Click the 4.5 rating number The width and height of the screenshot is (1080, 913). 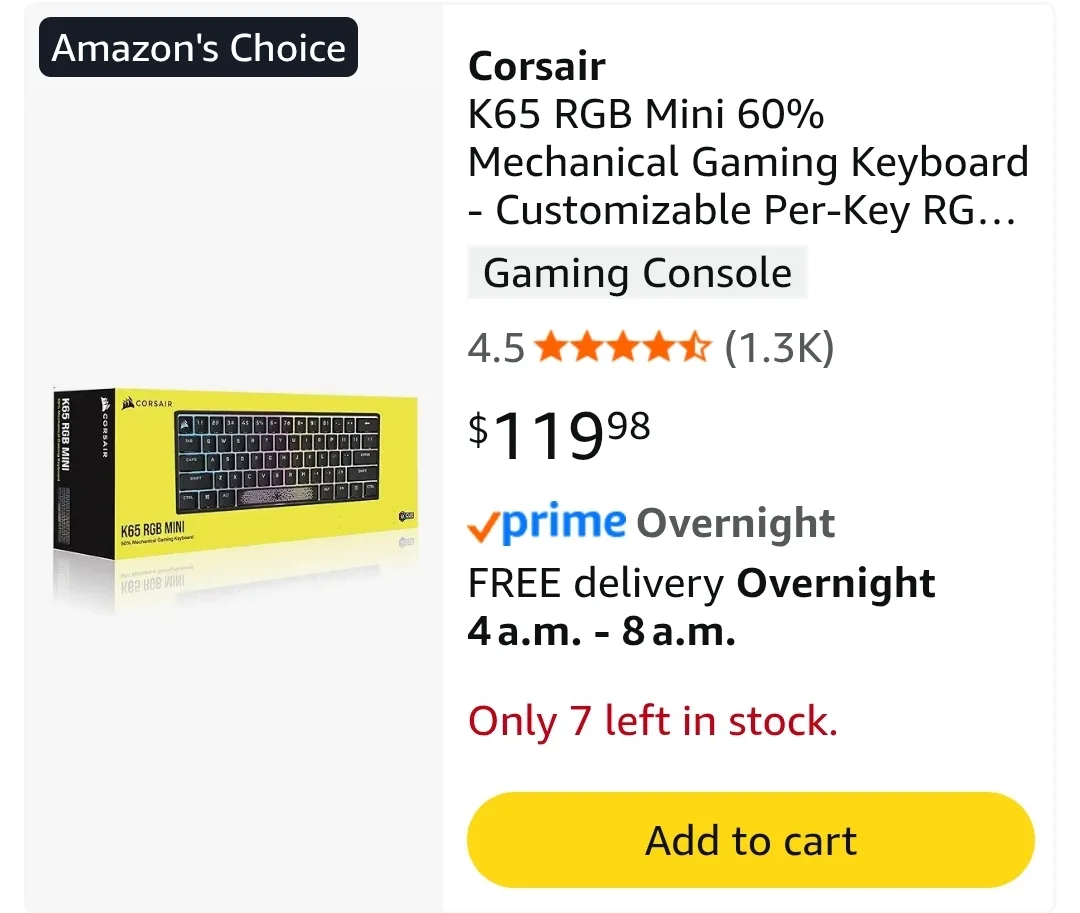tap(497, 347)
